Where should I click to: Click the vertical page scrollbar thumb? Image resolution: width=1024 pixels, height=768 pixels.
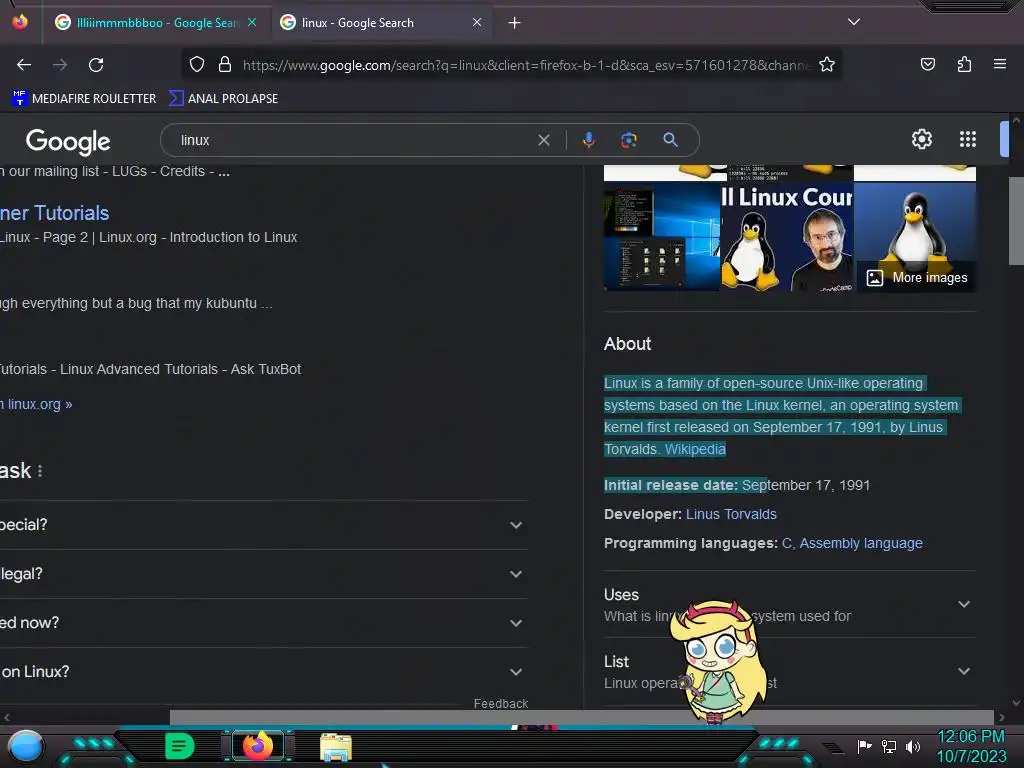pyautogui.click(x=1016, y=220)
